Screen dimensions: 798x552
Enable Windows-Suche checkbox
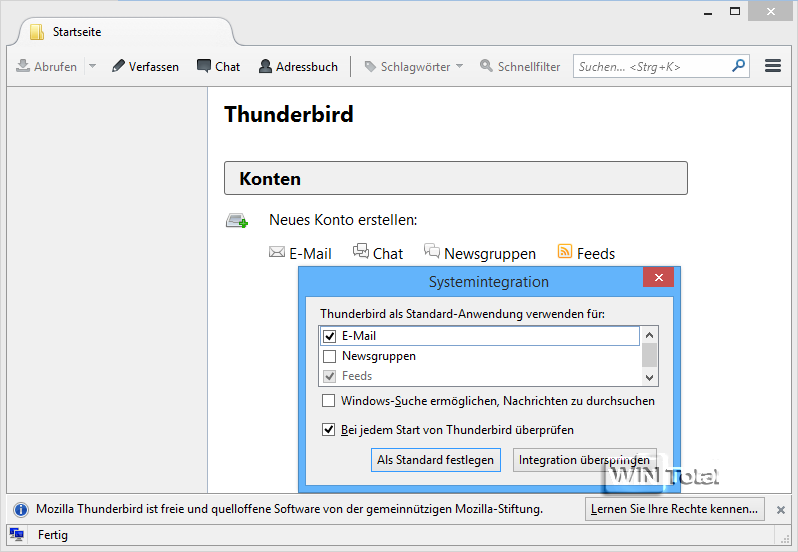[x=329, y=401]
